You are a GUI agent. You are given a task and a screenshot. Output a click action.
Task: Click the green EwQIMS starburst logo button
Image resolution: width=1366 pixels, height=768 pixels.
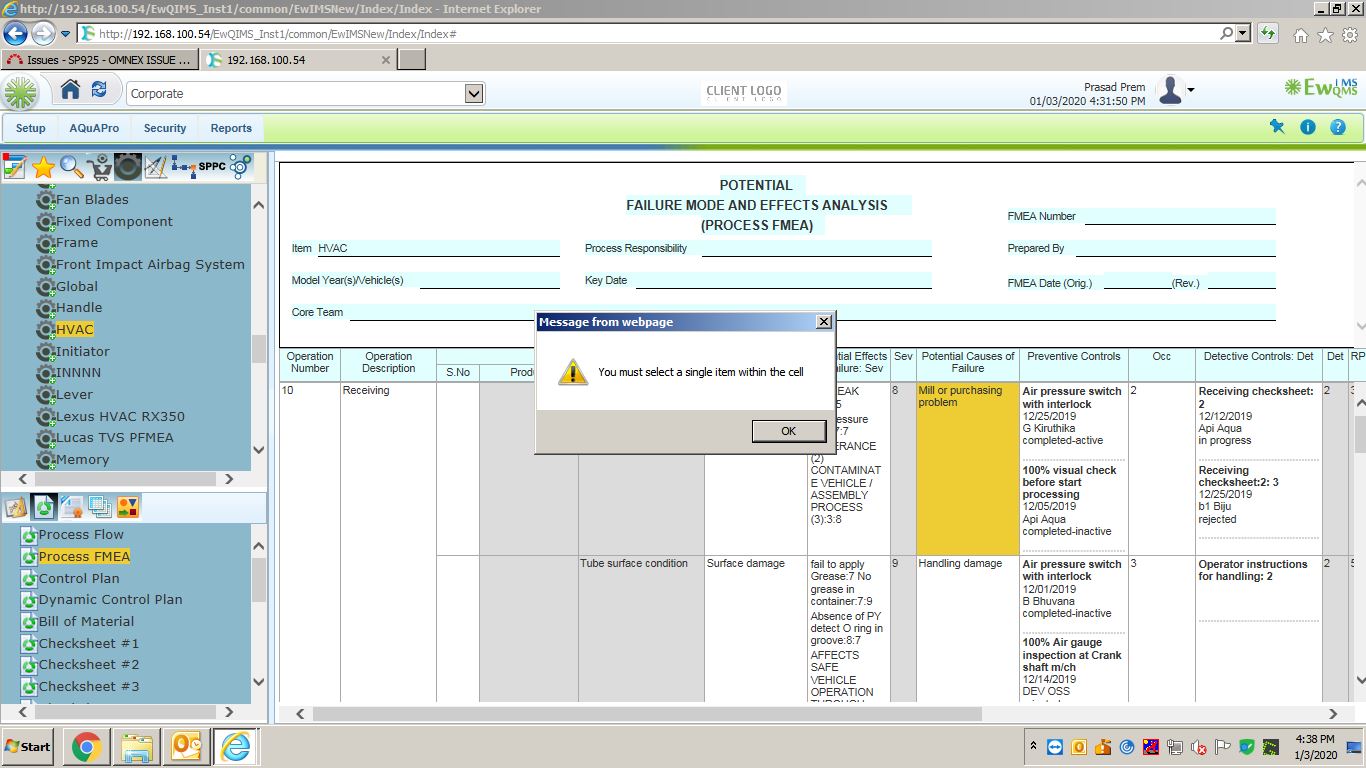(20, 93)
